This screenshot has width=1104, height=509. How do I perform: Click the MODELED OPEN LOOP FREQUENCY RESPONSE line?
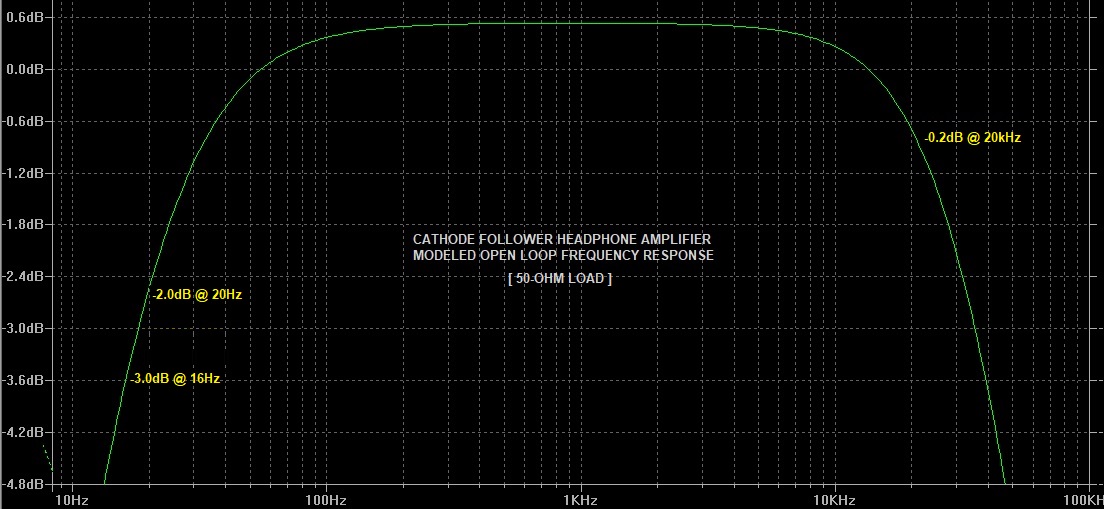click(x=563, y=256)
